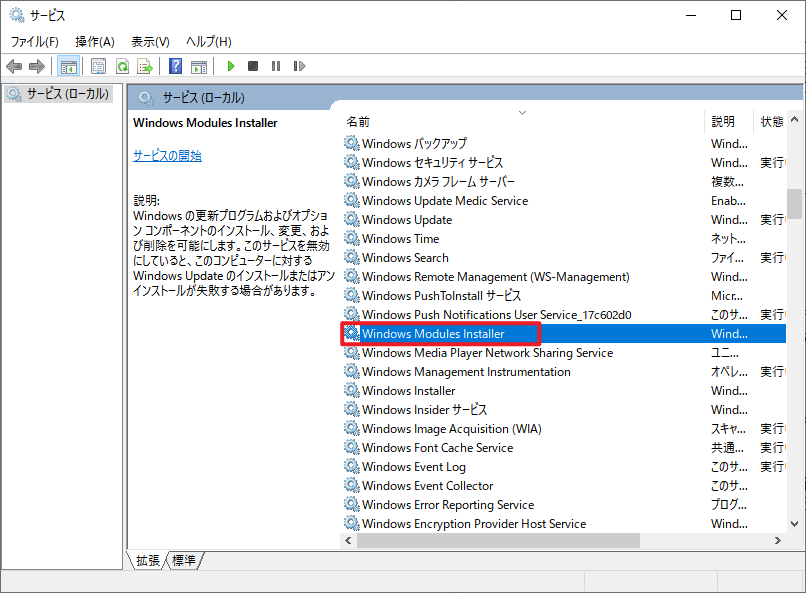Click gear icon beside Windows Update

coord(352,219)
